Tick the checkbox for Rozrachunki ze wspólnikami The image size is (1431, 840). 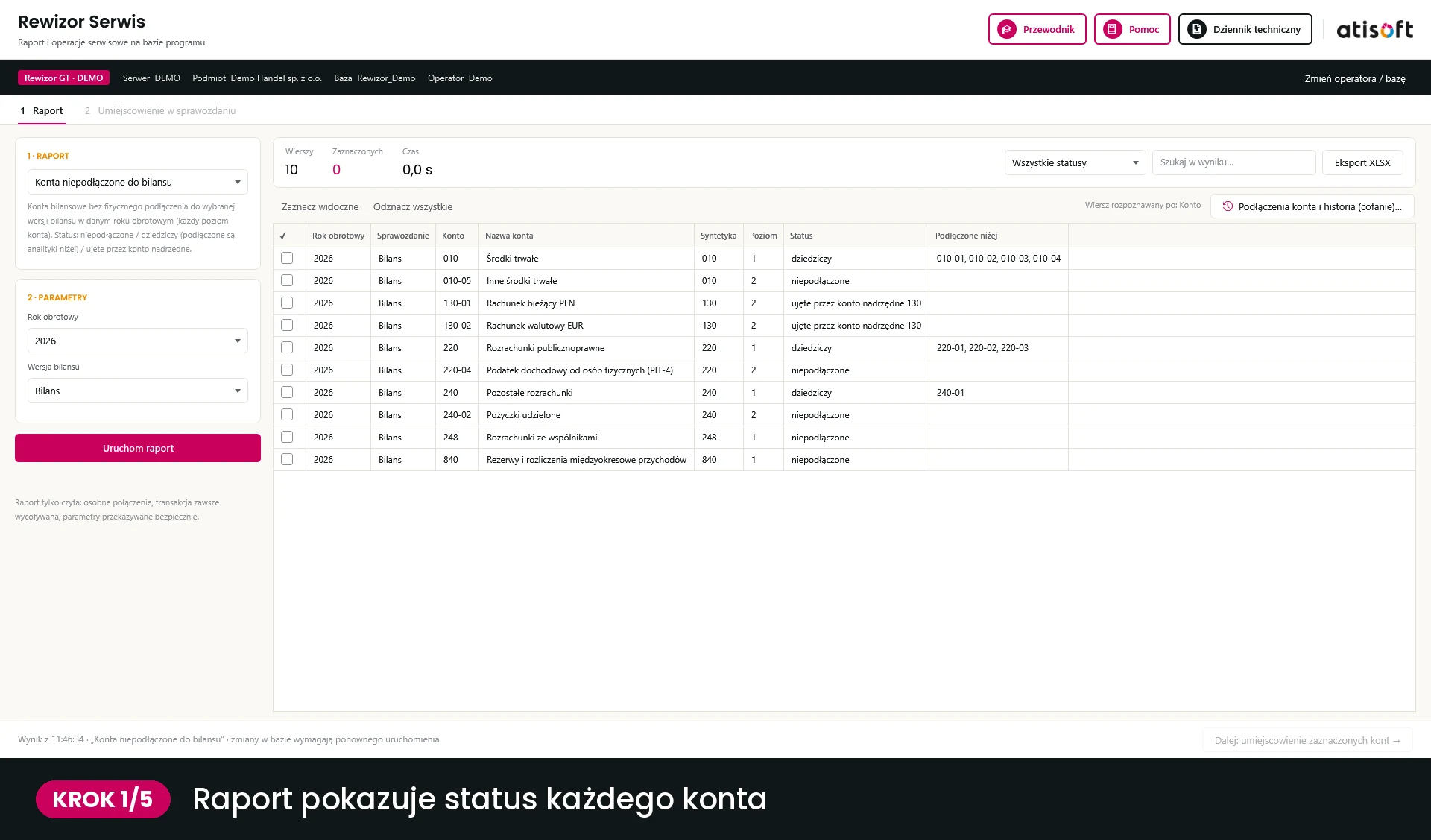pyautogui.click(x=287, y=437)
